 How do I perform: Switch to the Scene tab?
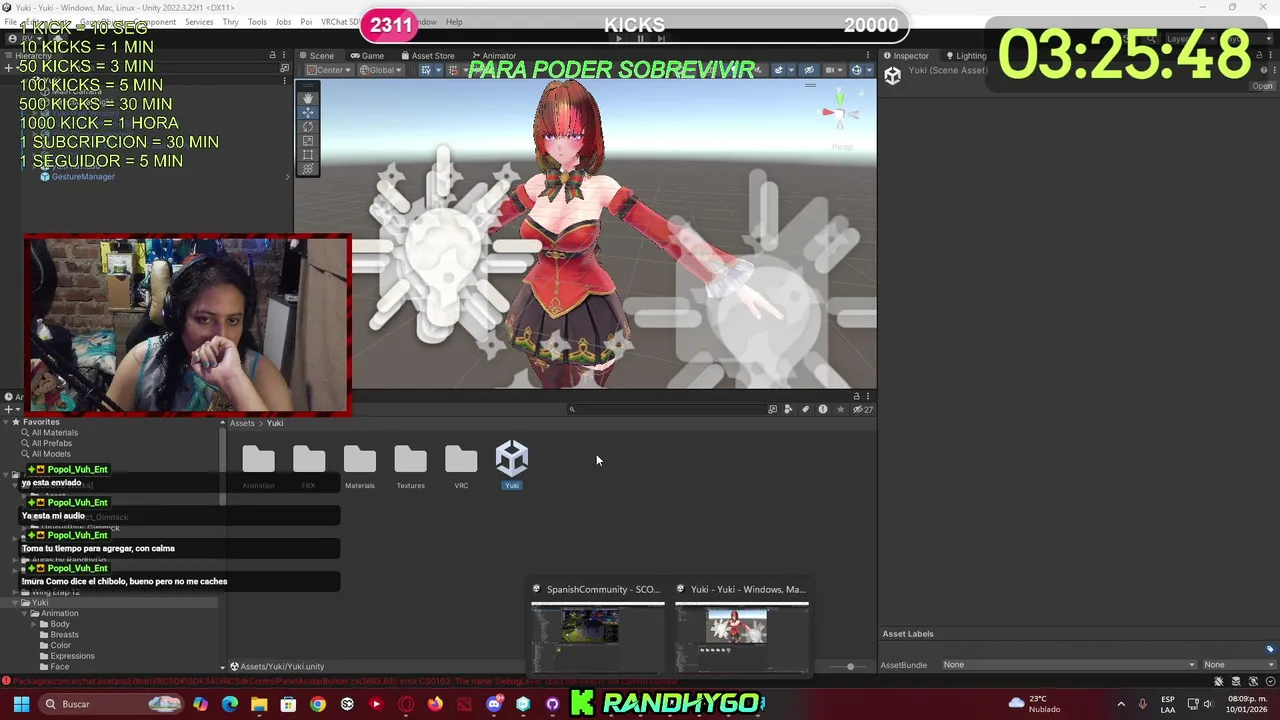[316, 55]
